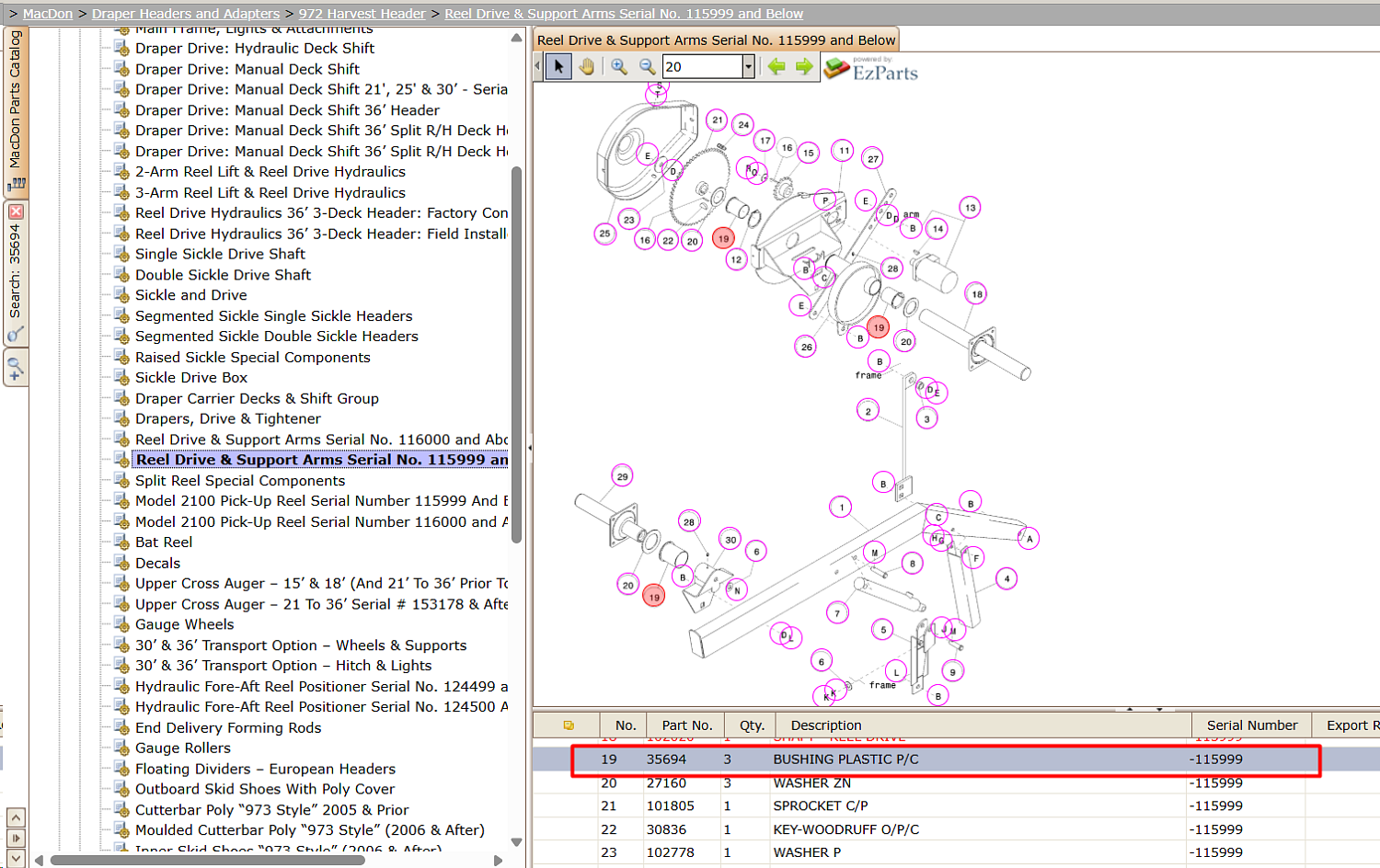
Task: Sort the table by Qty. column
Action: pos(752,725)
